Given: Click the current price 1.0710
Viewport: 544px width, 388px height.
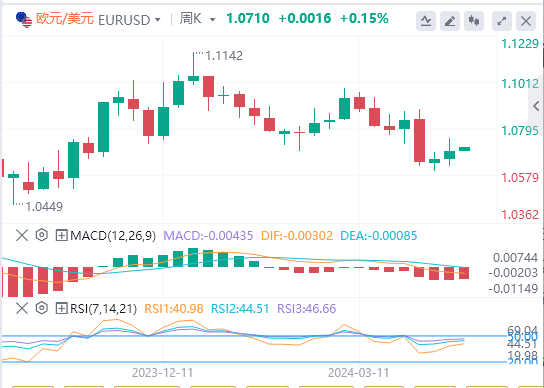Looking at the screenshot, I should (248, 18).
